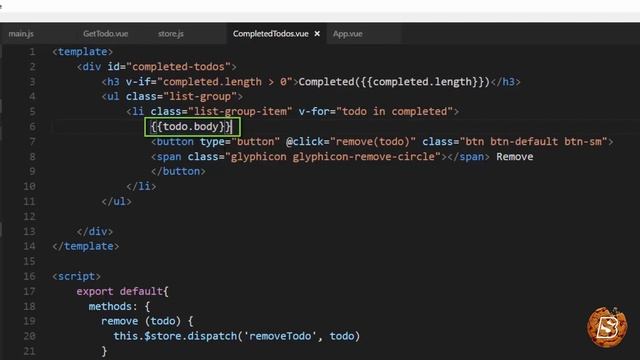Place cursor in {{todo.body}} expression

pyautogui.click(x=190, y=127)
